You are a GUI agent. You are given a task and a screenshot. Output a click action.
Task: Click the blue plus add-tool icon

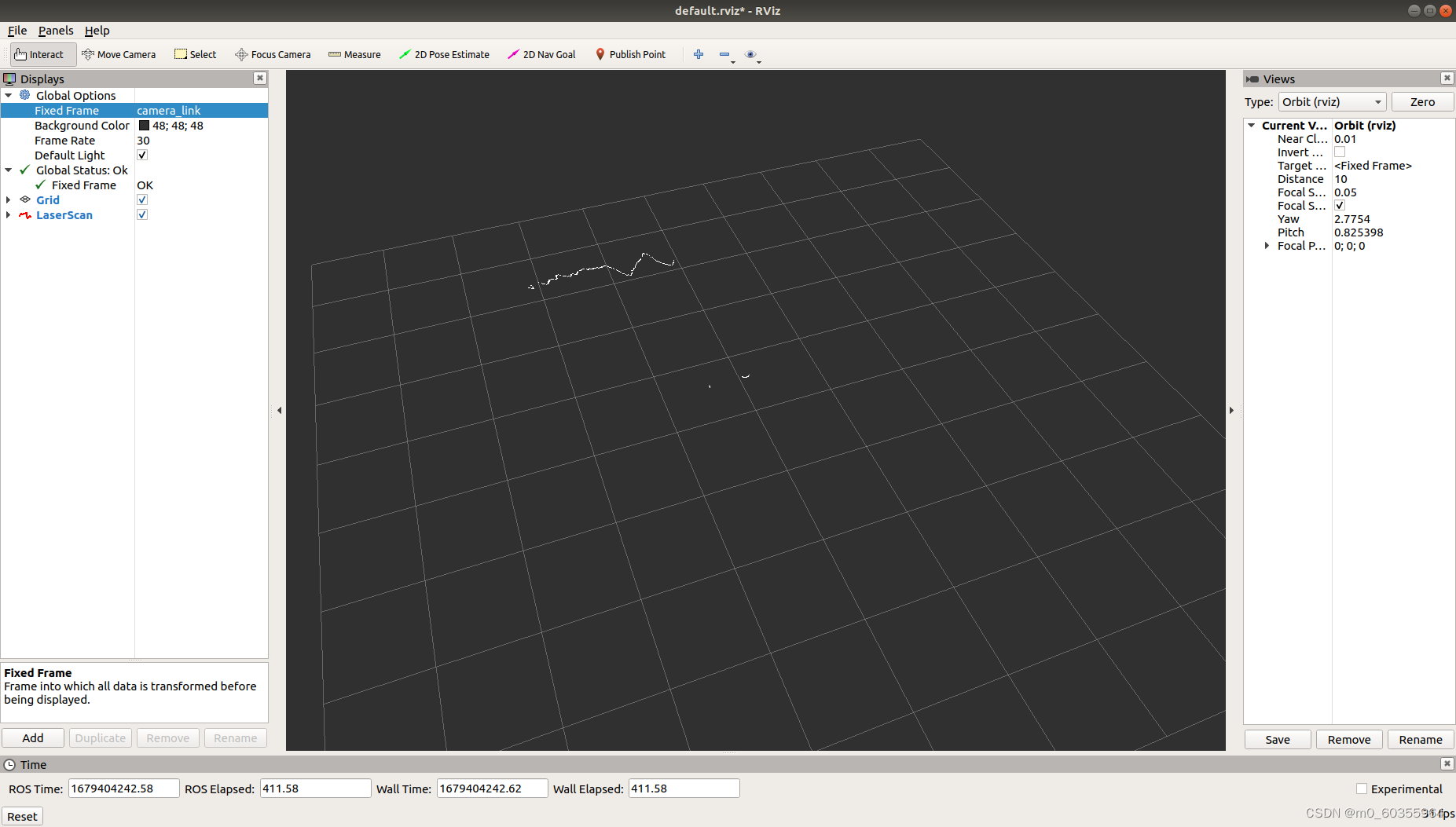point(699,54)
